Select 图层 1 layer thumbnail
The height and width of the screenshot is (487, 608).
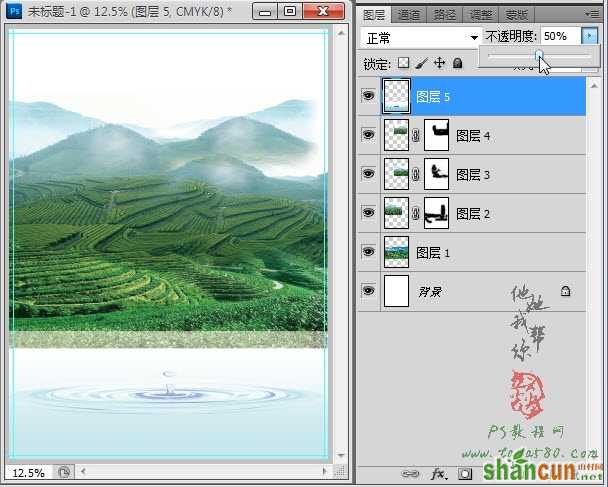coord(396,252)
